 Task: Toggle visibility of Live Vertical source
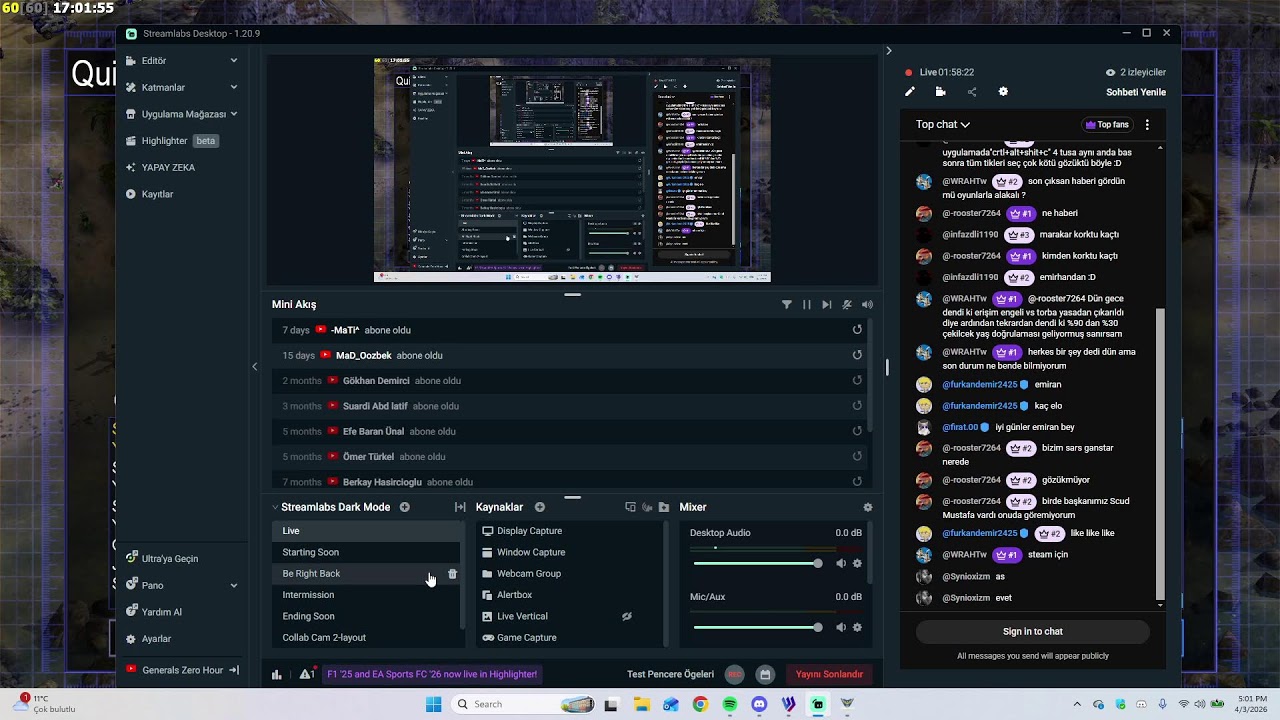[x=627, y=616]
